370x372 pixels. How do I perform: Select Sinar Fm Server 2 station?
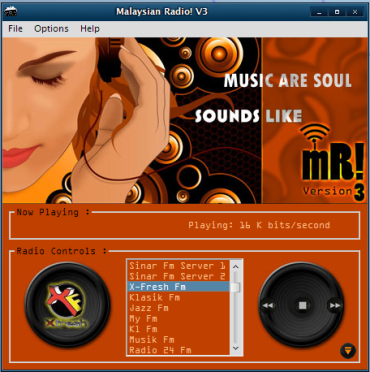[x=178, y=276]
